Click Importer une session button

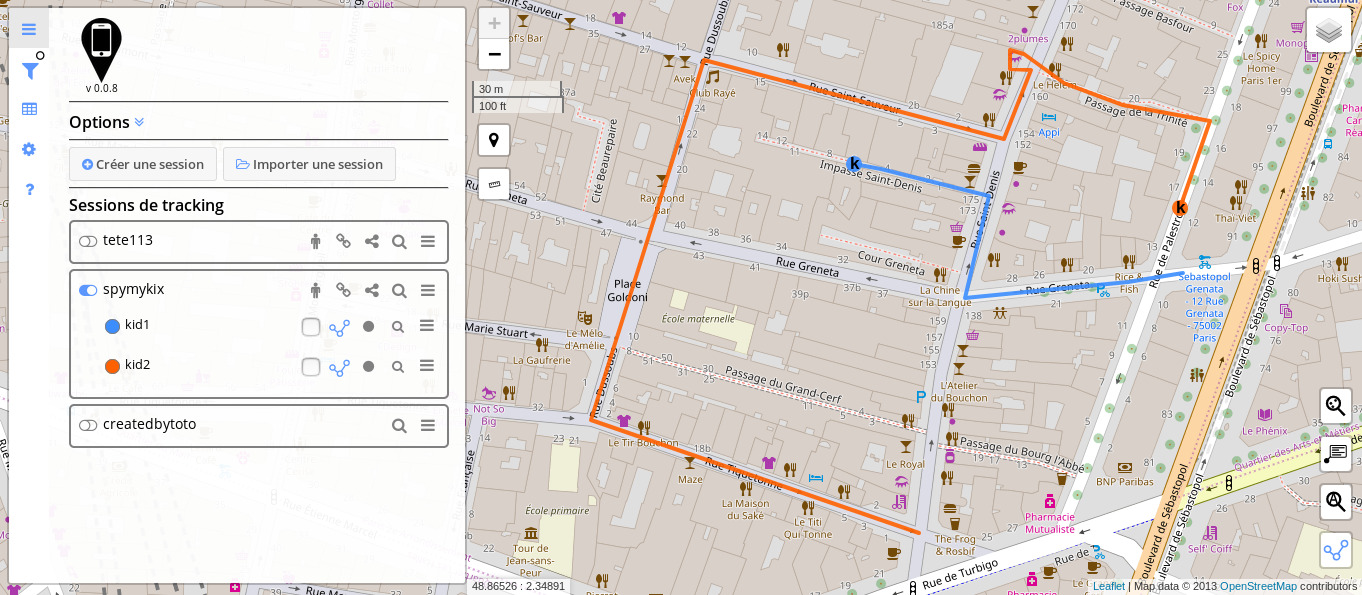pos(309,164)
